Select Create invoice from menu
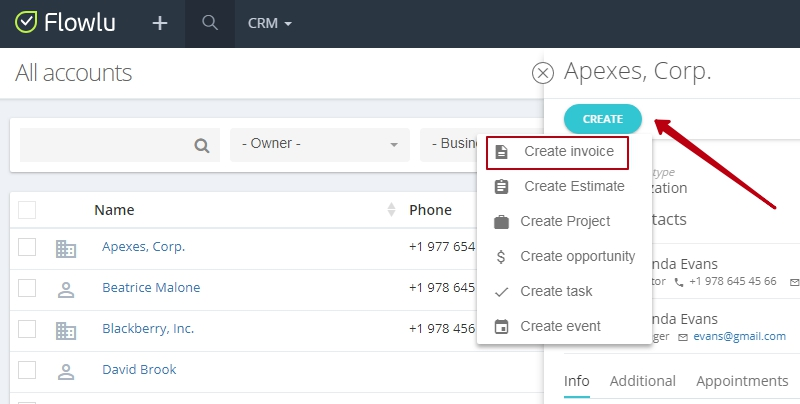This screenshot has width=800, height=404. coord(557,153)
